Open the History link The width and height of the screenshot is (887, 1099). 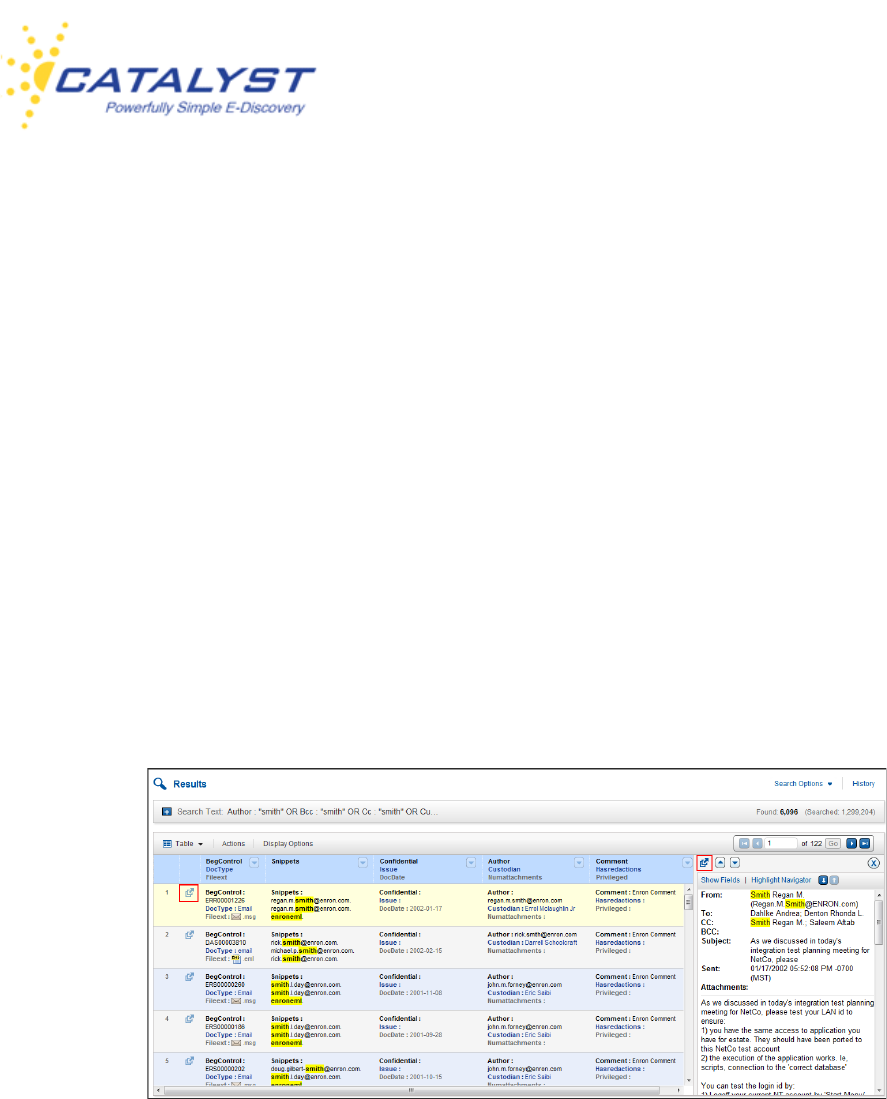863,784
